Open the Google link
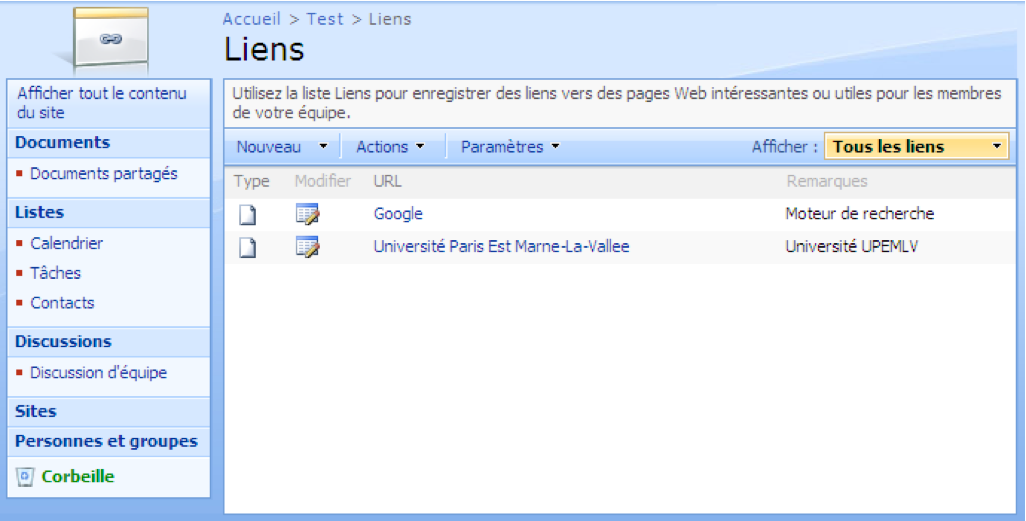This screenshot has height=521, width=1026. point(398,214)
